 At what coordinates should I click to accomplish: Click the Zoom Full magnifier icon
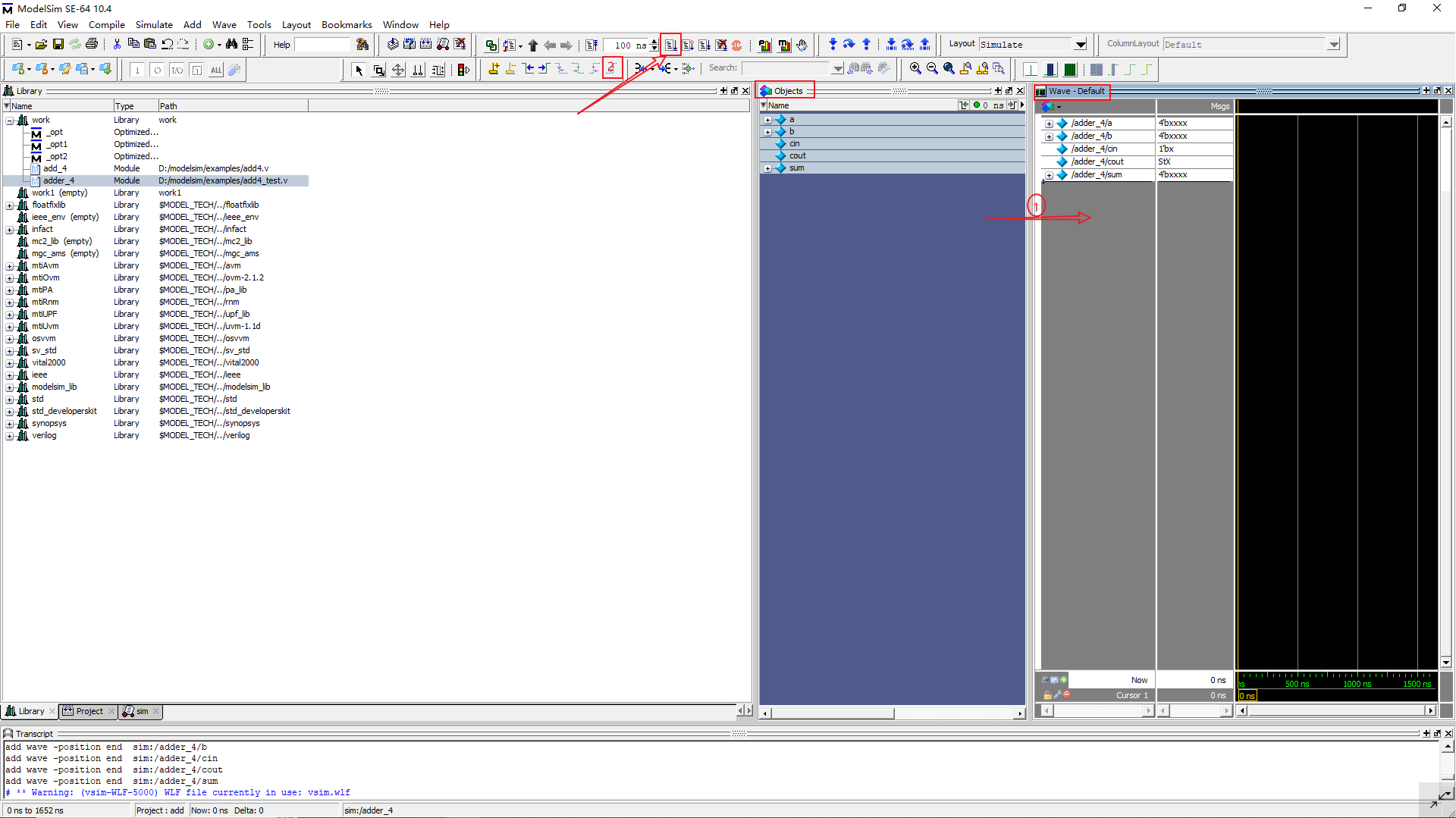pos(949,69)
